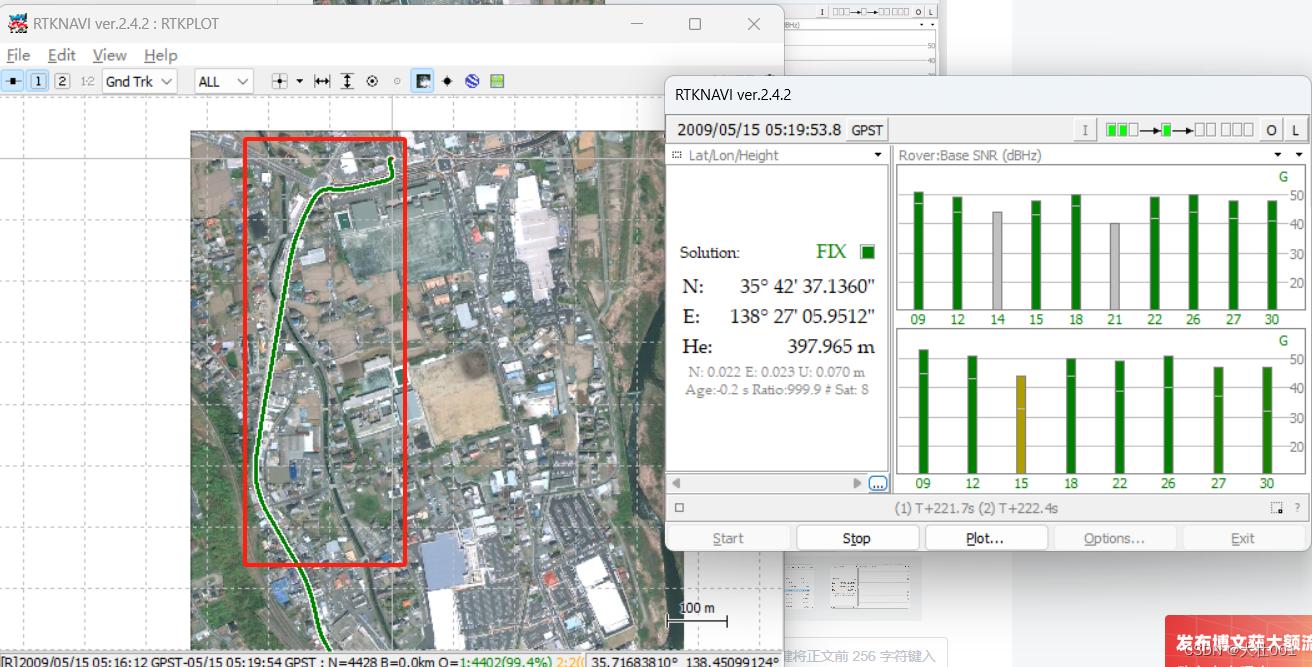This screenshot has width=1312, height=667.
Task: Click the small dotted icon left of Lat/Lon/Height
Action: pos(676,155)
